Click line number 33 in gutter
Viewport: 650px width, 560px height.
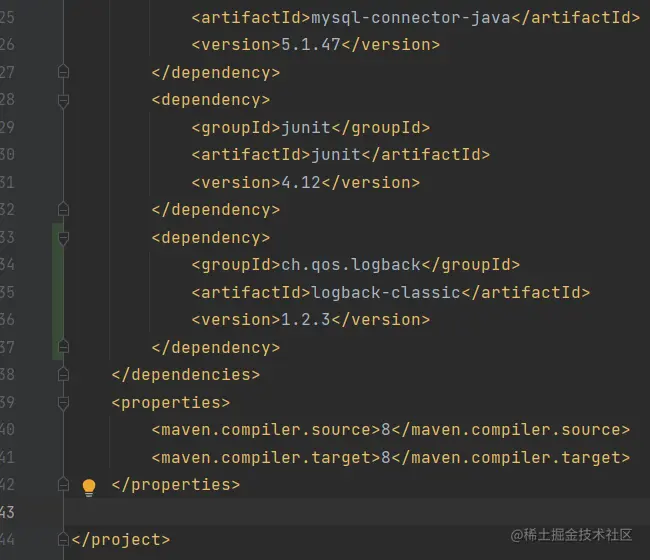click(7, 238)
